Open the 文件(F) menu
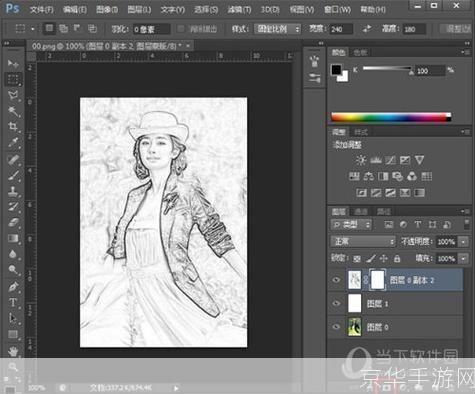The height and width of the screenshot is (394, 475). (x=42, y=10)
